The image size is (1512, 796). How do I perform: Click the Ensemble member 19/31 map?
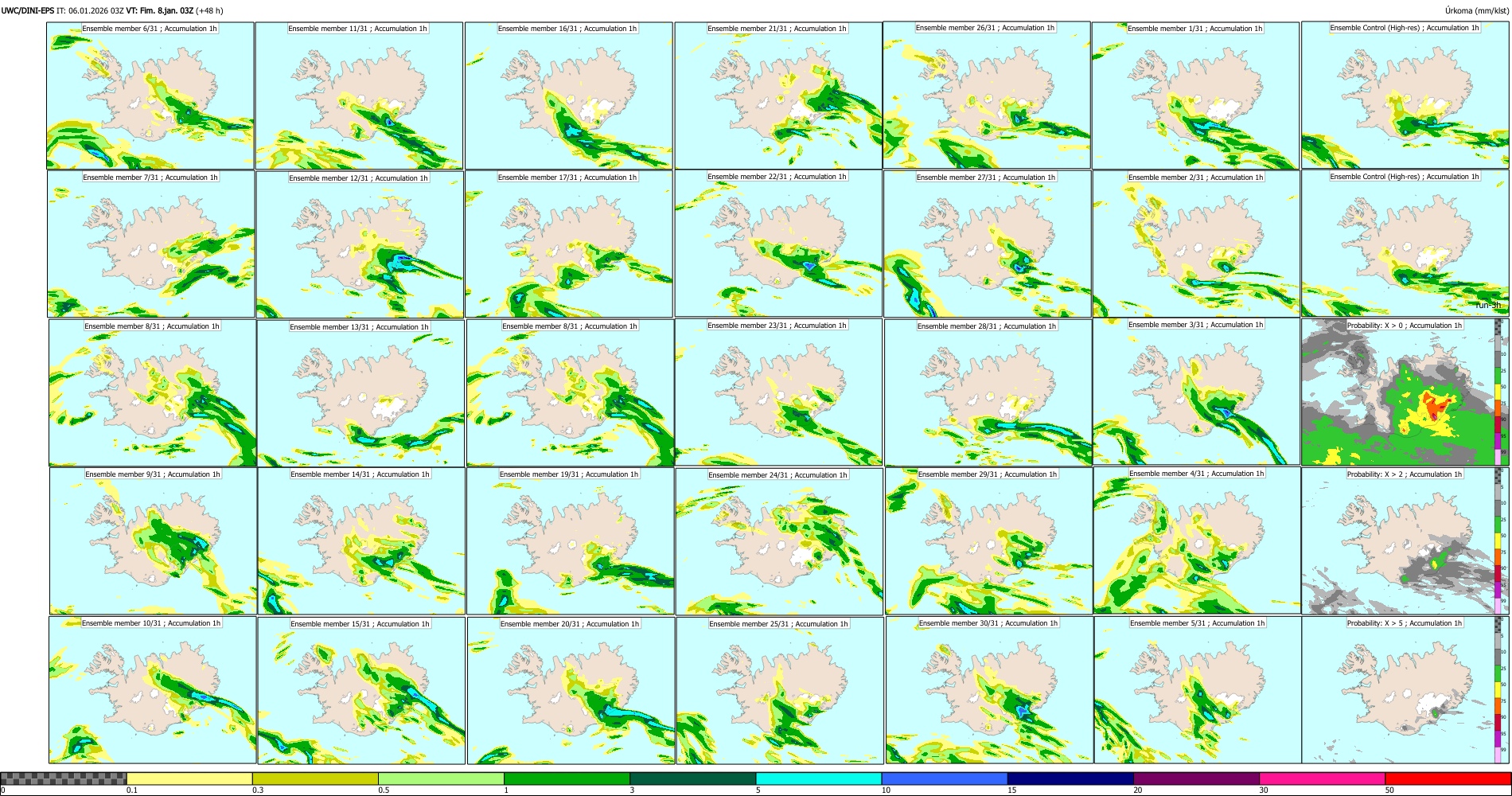(570, 541)
